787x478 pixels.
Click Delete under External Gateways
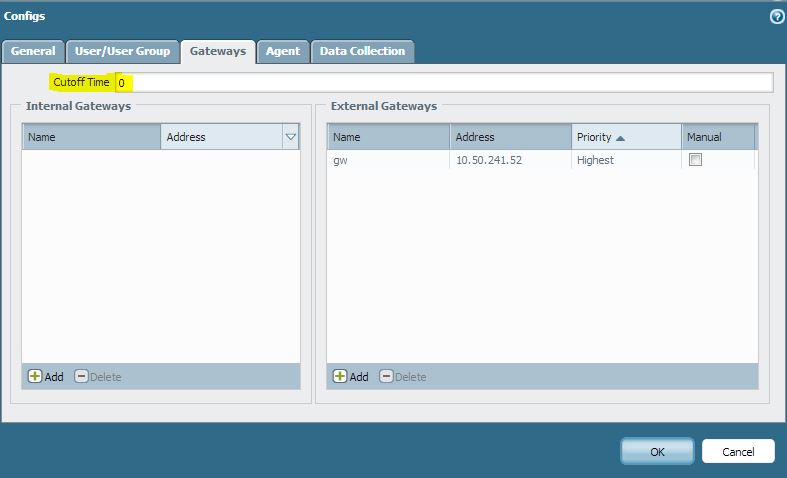(x=403, y=377)
